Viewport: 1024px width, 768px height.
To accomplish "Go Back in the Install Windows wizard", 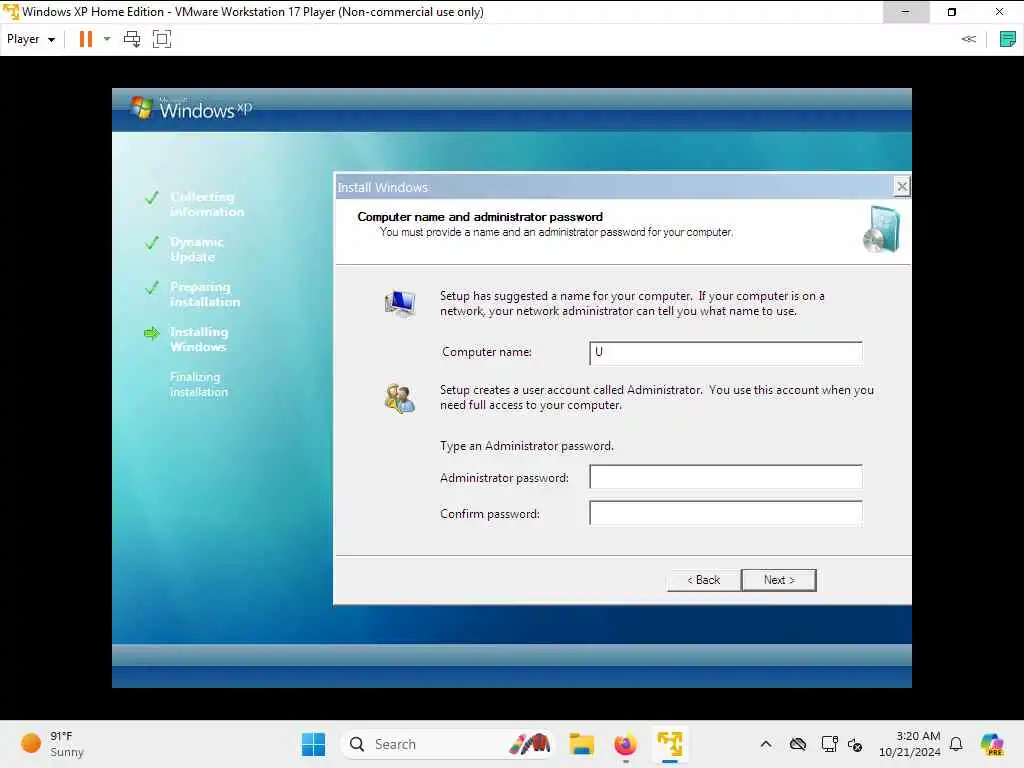I will click(703, 580).
